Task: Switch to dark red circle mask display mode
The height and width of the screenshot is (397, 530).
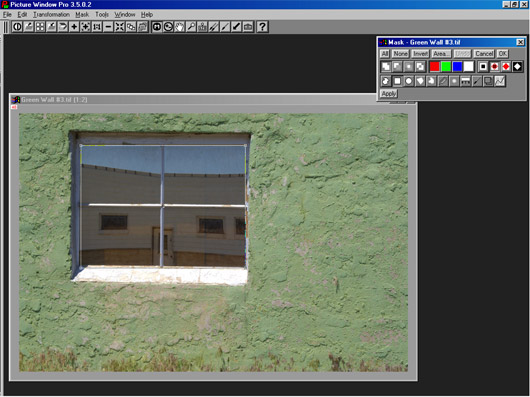Action: pyautogui.click(x=495, y=67)
